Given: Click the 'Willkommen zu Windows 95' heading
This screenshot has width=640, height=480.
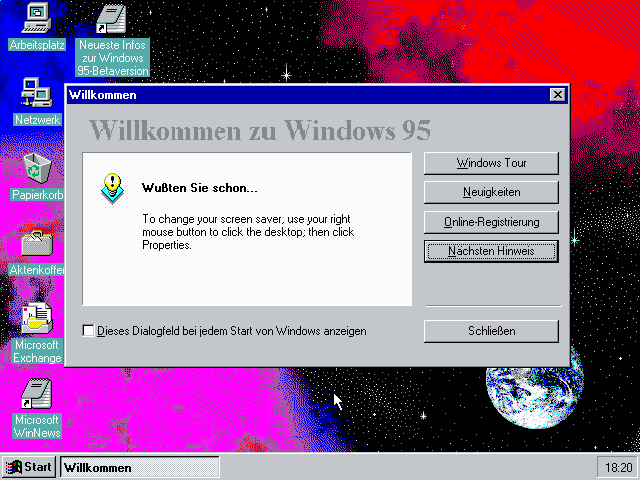Looking at the screenshot, I should [x=260, y=130].
